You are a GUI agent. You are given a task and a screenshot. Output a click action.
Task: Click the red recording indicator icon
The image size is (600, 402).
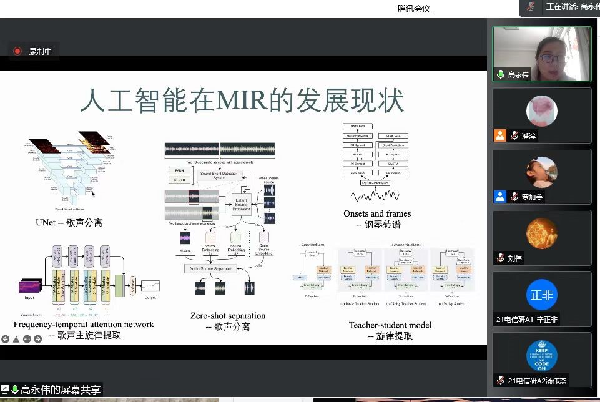17,51
